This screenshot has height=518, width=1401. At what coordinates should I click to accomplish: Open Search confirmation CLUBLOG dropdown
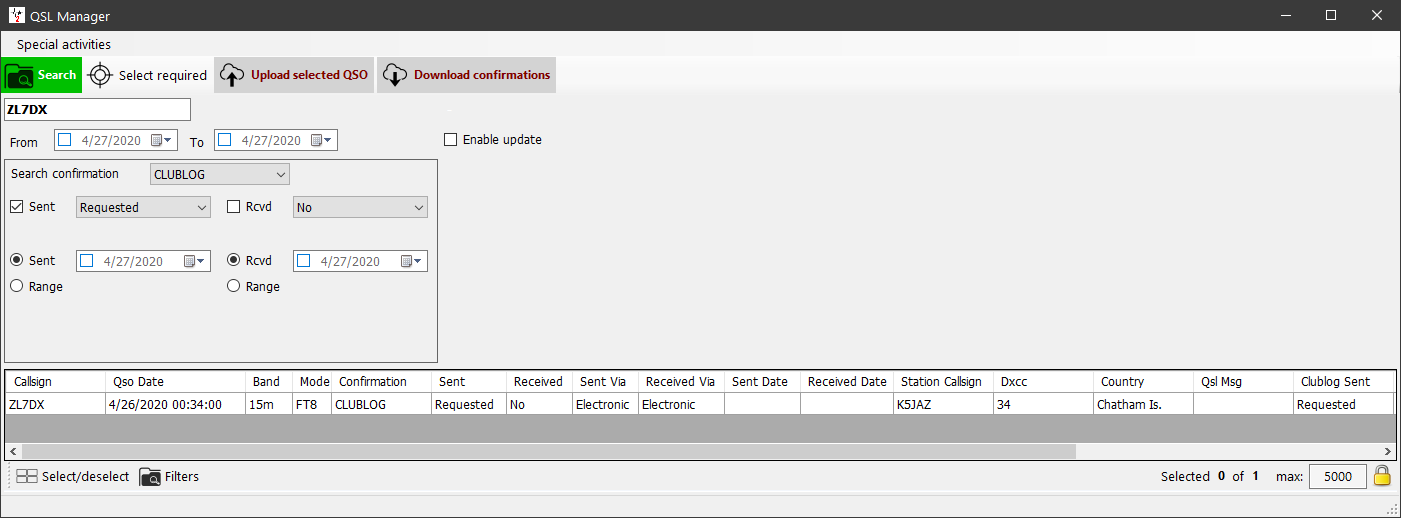pos(219,174)
